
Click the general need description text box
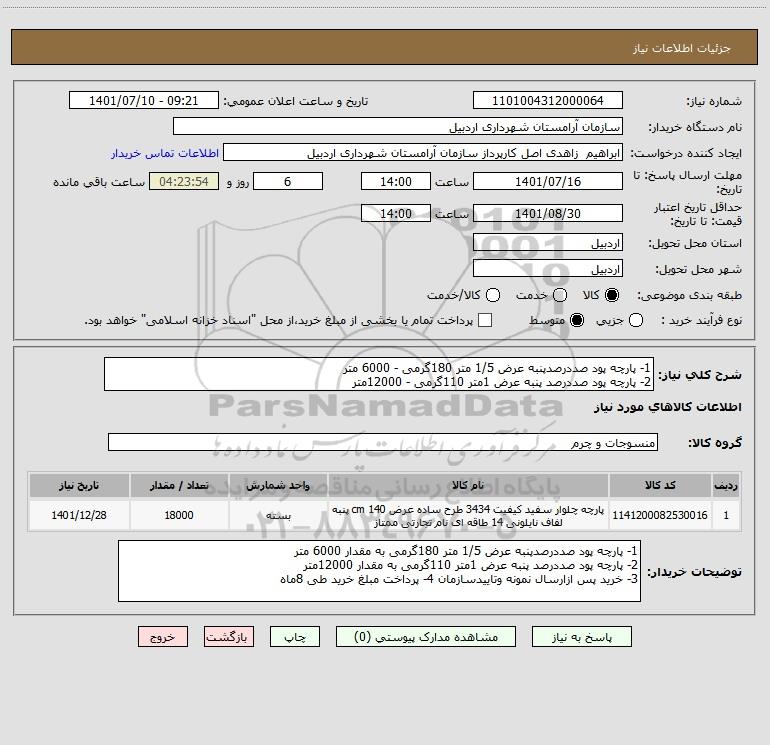(379, 374)
